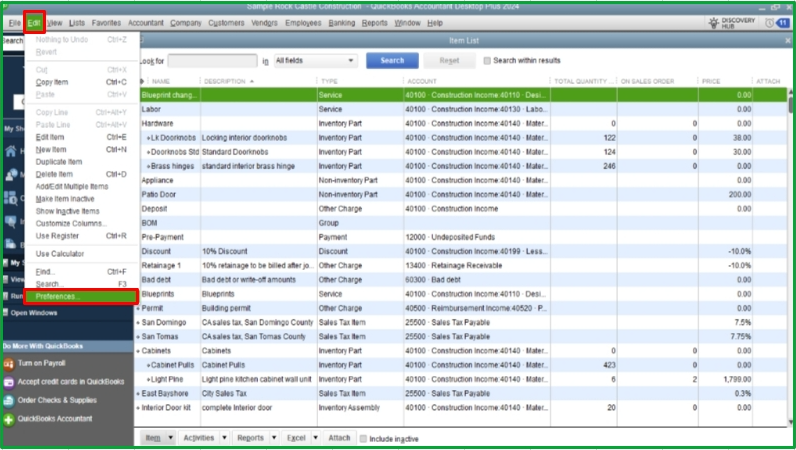Expand the Item button dropdown

pos(171,438)
